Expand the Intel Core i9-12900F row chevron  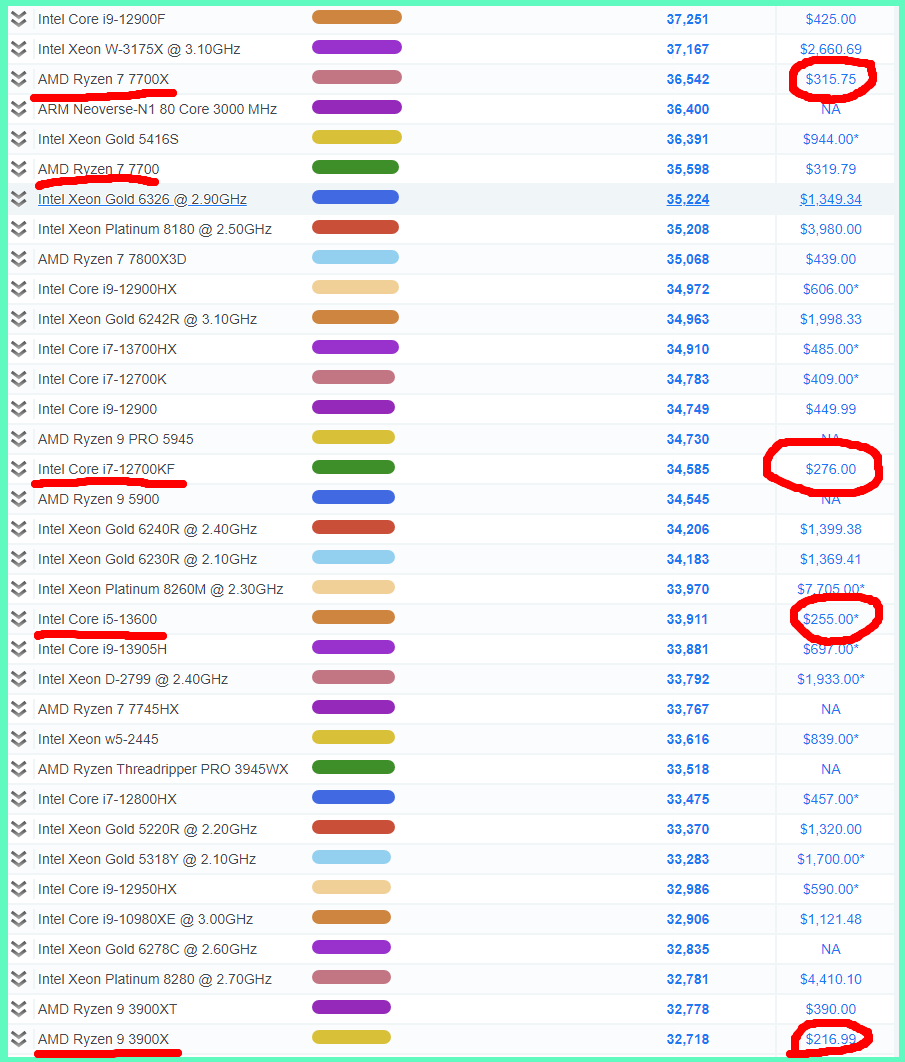click(x=19, y=19)
